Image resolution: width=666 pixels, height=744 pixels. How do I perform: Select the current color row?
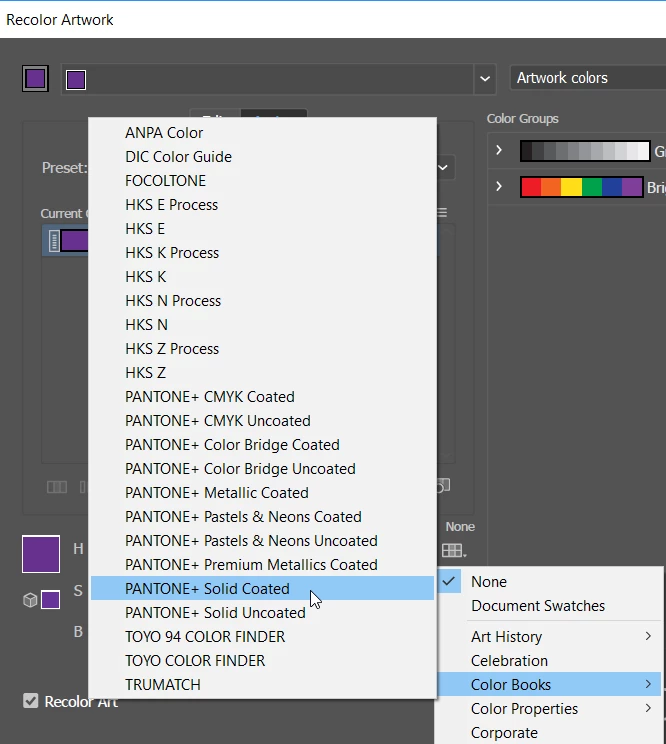[x=67, y=241]
